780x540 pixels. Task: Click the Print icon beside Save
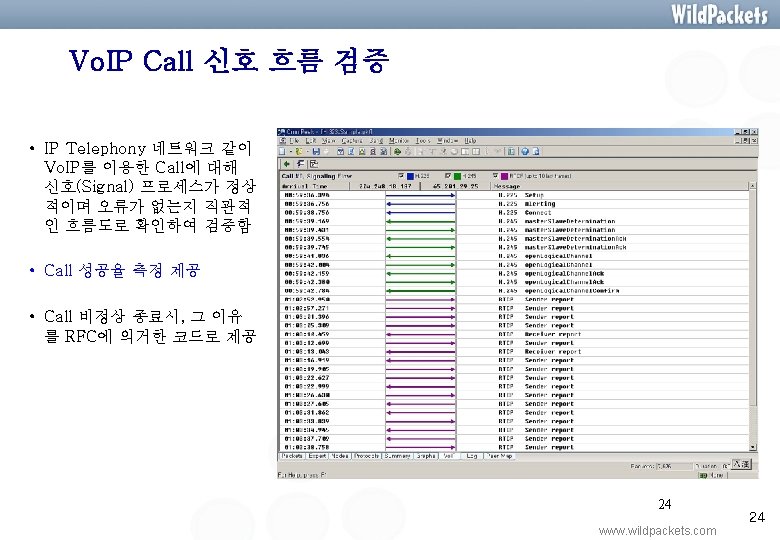326,152
